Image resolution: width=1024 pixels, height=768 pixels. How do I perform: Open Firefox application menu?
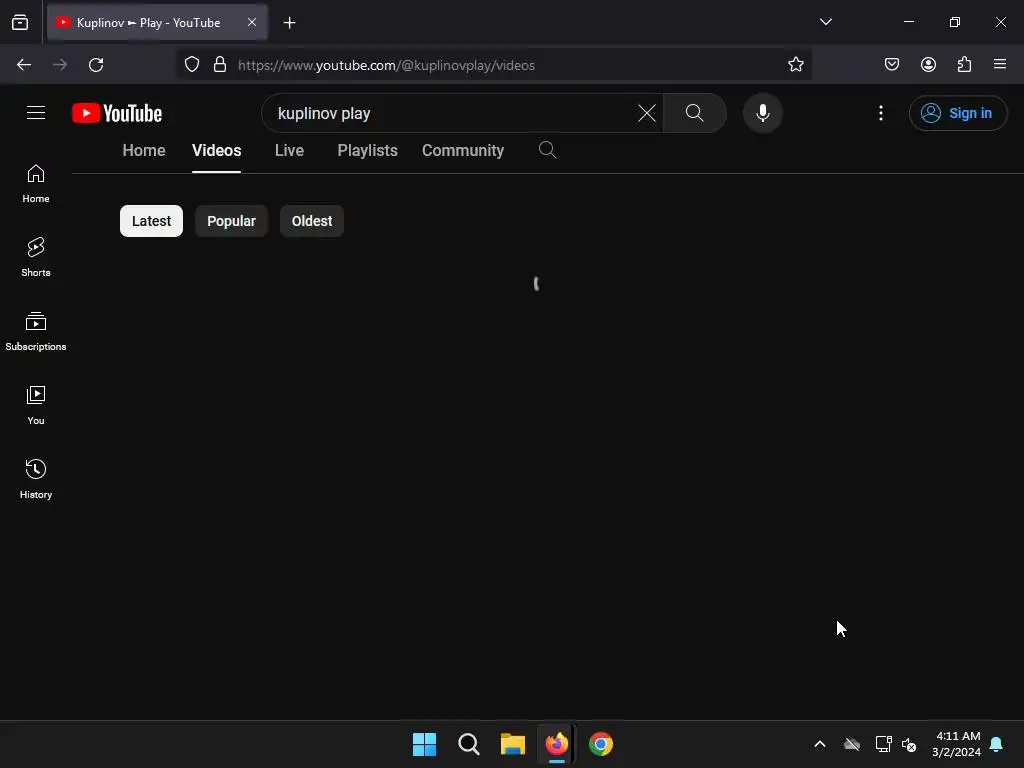click(x=1000, y=64)
